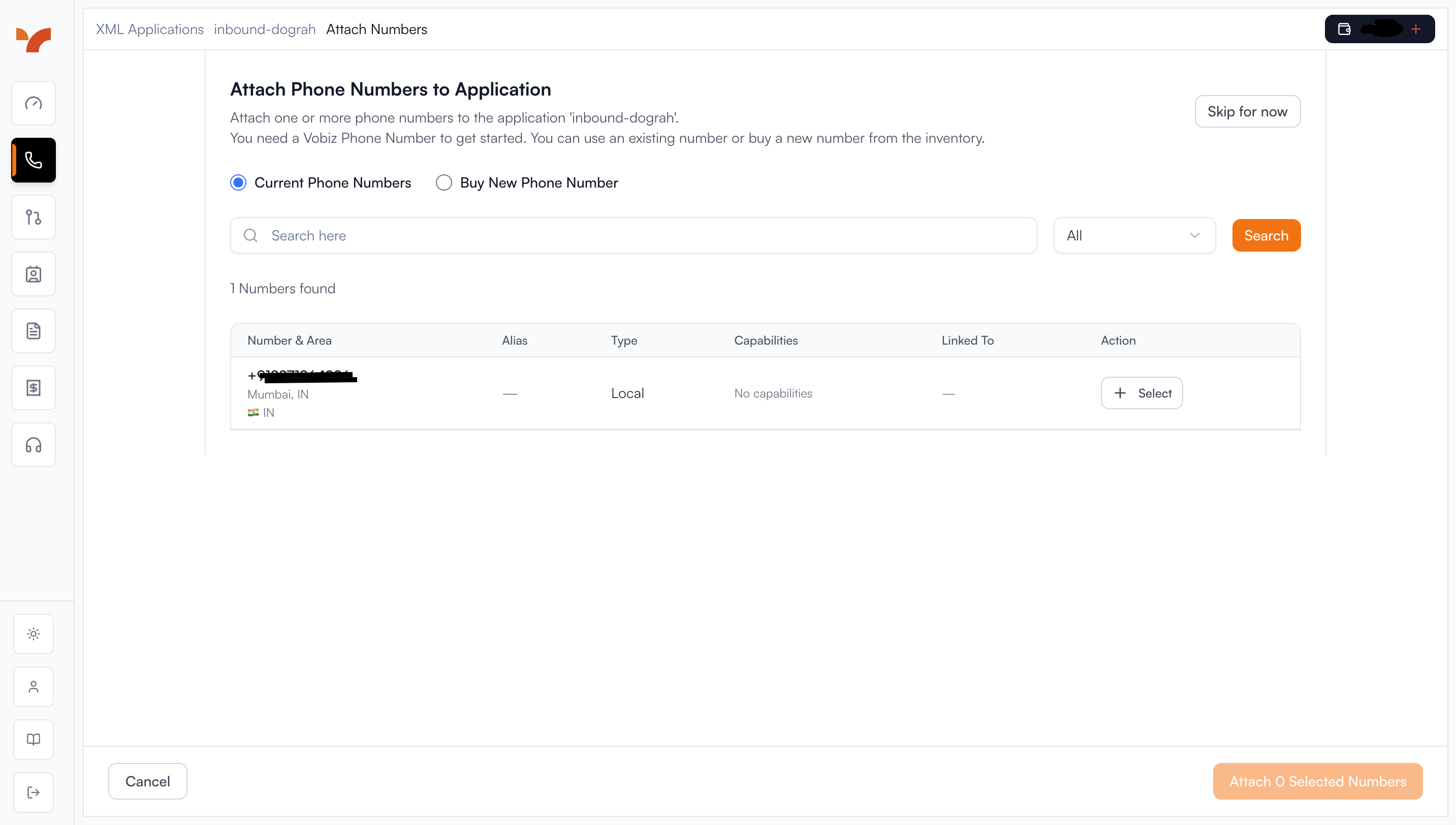Open the All filter dropdown
The image size is (1456, 825).
[1133, 235]
